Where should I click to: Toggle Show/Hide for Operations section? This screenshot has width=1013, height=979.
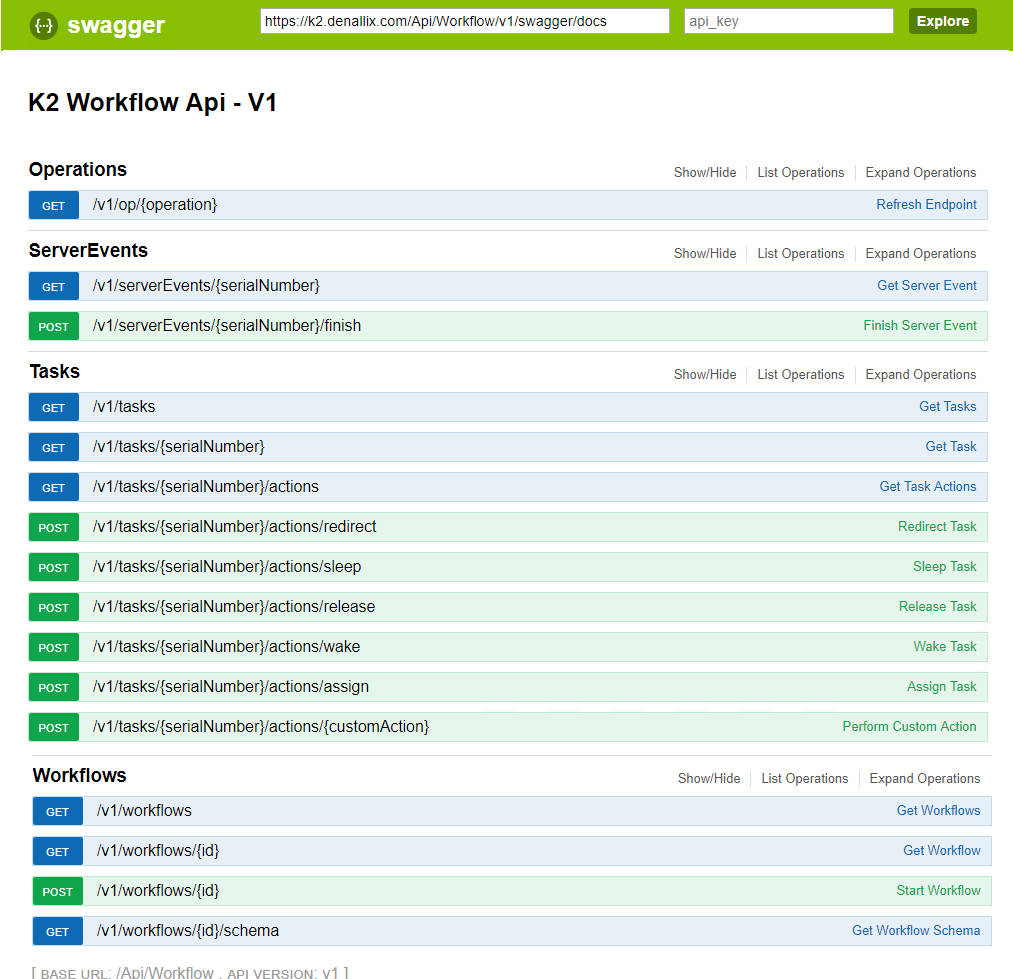click(704, 172)
